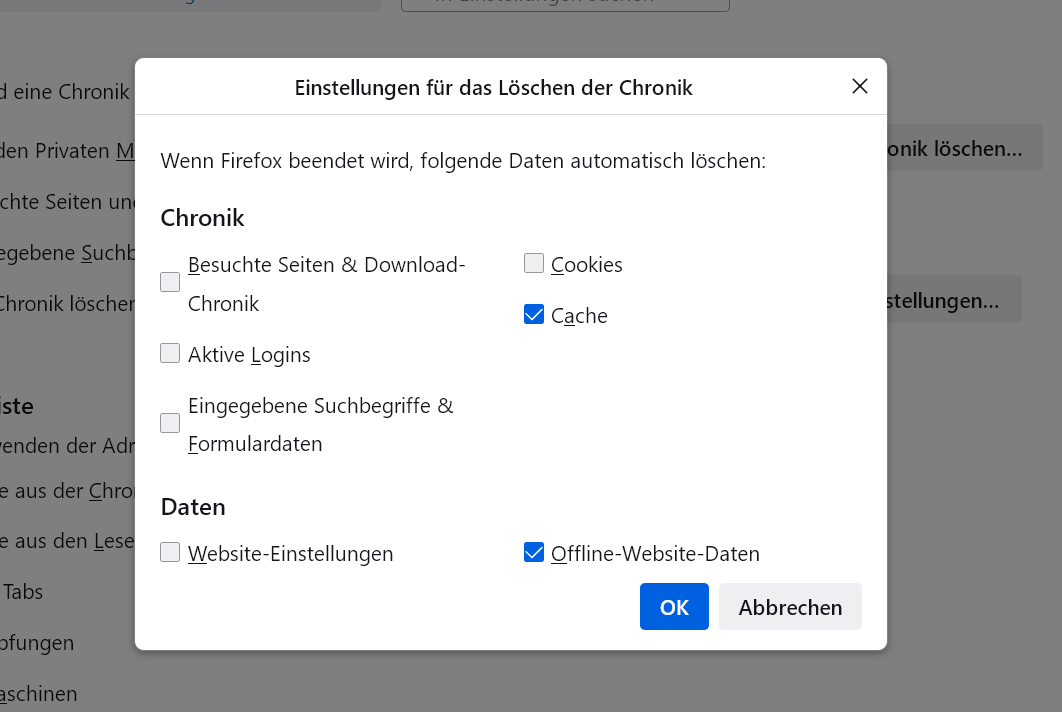The height and width of the screenshot is (712, 1062).
Task: Enable Besuchte Seiten & Download-Chronik checkbox
Action: pos(170,283)
